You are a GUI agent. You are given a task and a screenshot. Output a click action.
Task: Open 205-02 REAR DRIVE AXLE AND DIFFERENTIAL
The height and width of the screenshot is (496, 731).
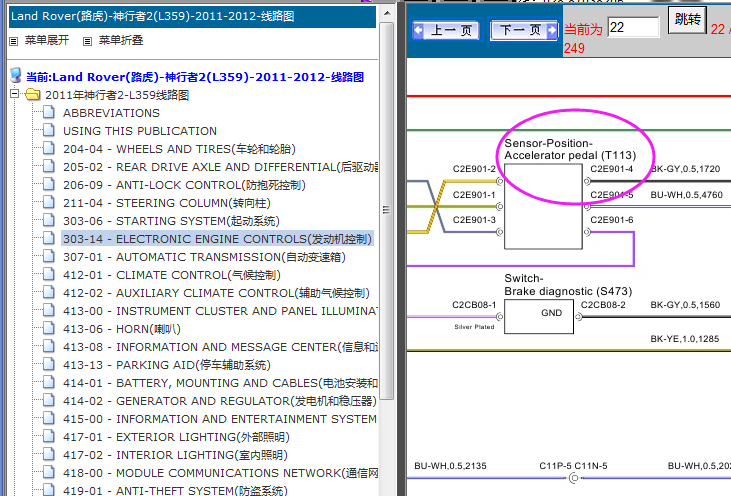tap(221, 167)
